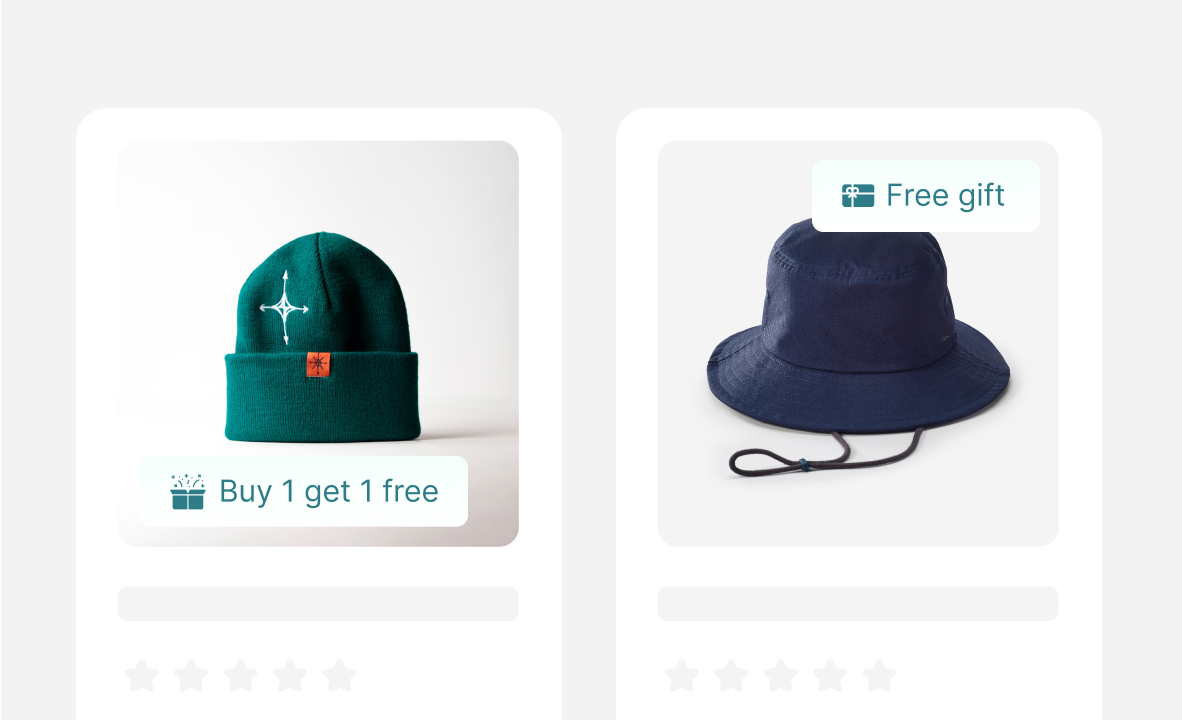Screen dimensions: 1182x720
Task: Select the fifth star under the beanie
Action: click(x=339, y=676)
